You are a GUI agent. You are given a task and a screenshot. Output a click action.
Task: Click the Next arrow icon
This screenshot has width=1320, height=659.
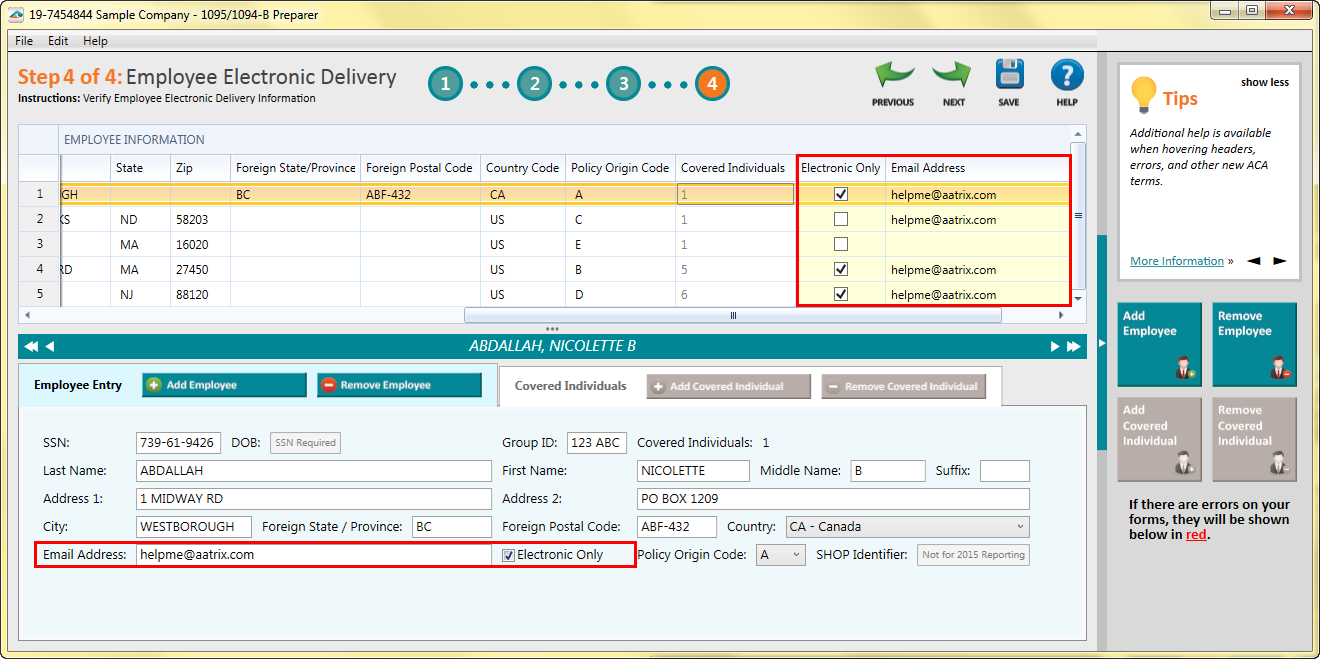pos(953,77)
